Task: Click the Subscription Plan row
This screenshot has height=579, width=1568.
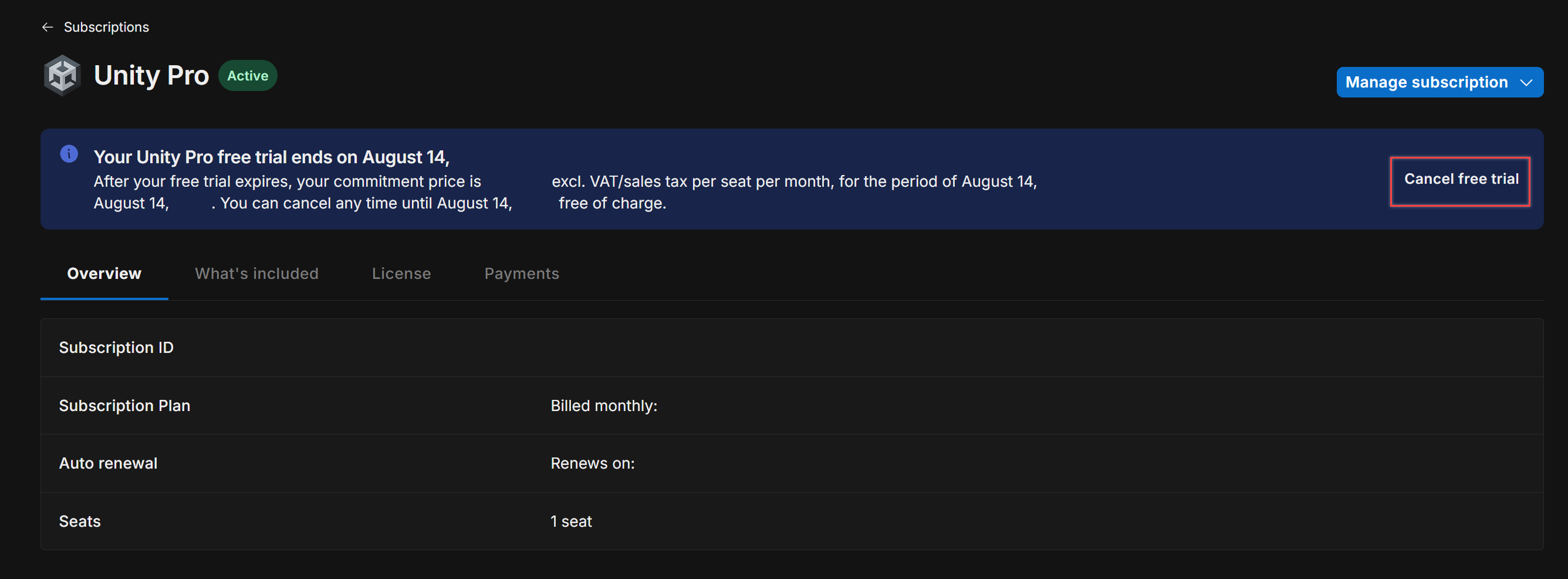Action: point(124,405)
